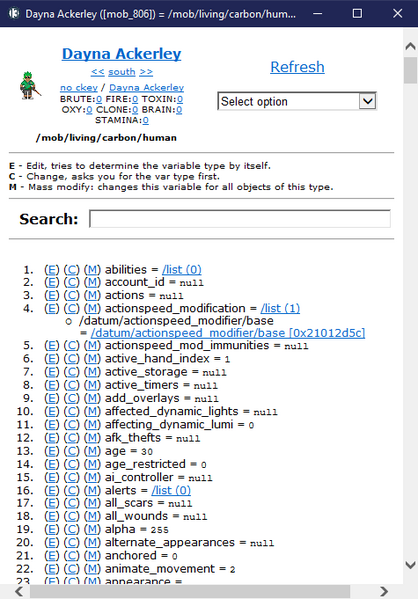Open the Dayna Ackerley title link
Screen dimensions: 418x599
122,54
